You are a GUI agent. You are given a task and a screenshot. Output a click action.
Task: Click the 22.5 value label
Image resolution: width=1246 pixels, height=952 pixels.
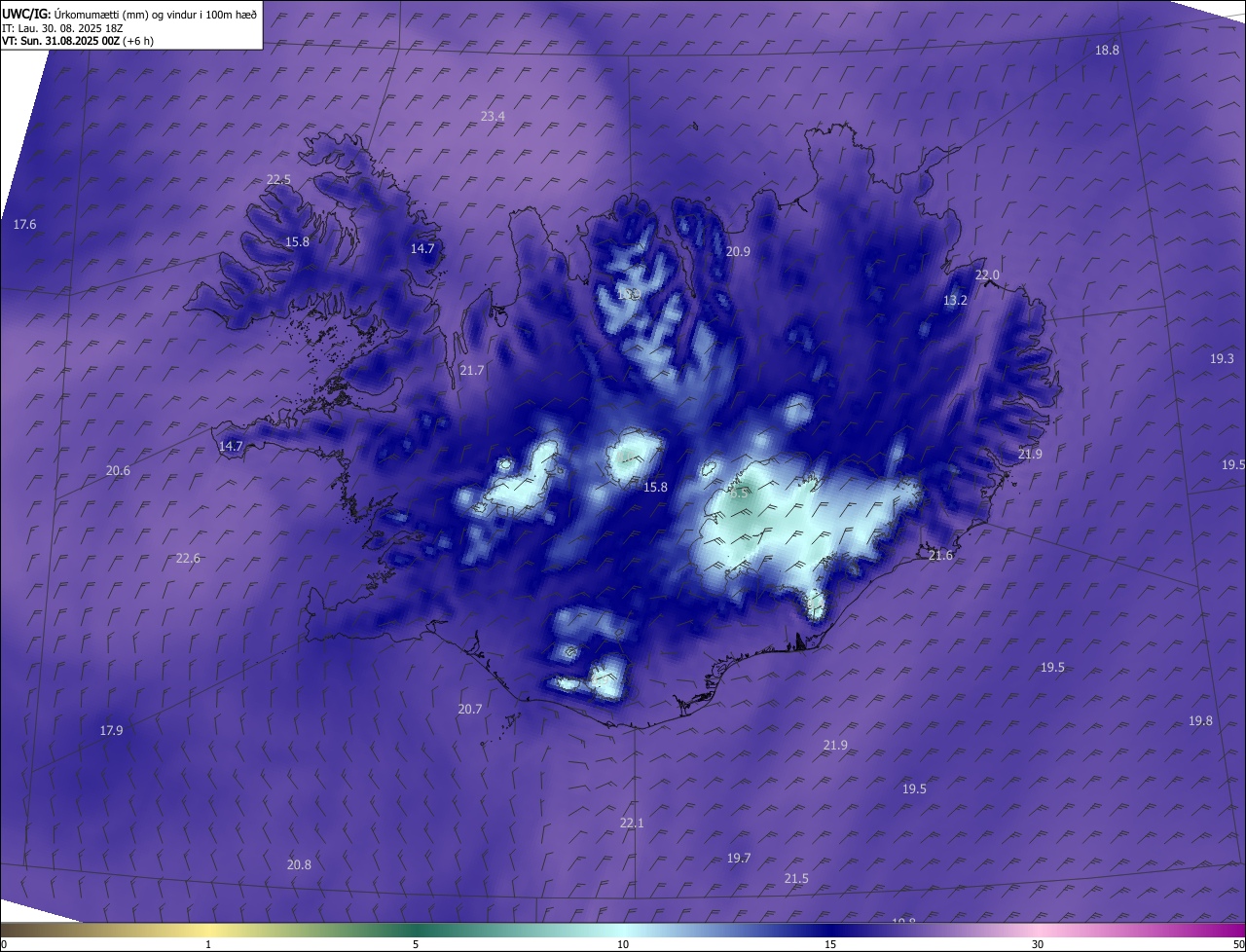click(278, 180)
